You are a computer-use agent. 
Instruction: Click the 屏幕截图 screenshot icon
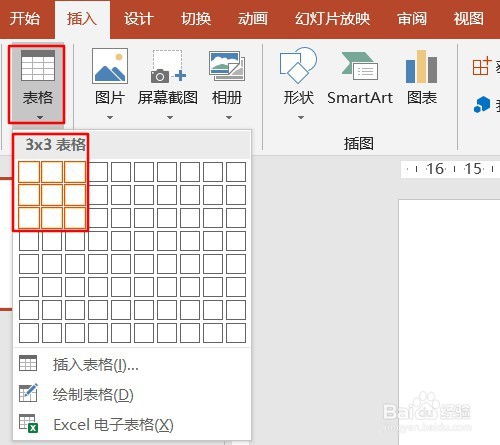168,66
